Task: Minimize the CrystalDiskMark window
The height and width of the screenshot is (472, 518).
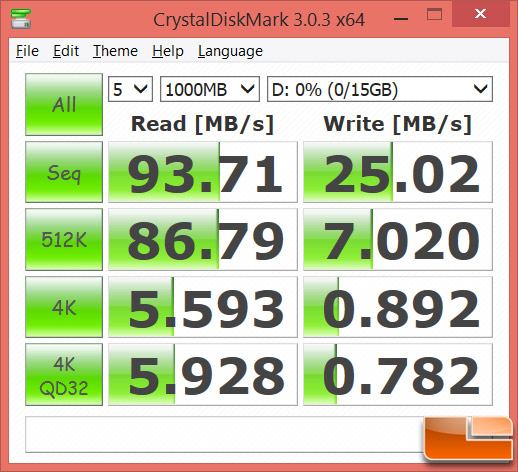Action: click(401, 19)
